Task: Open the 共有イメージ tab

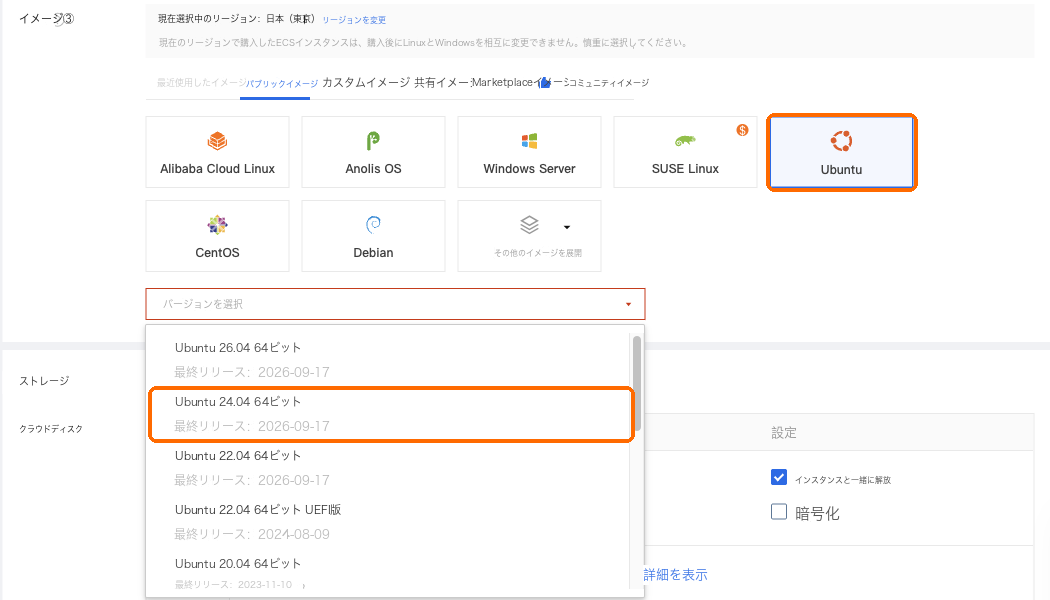Action: 442,82
